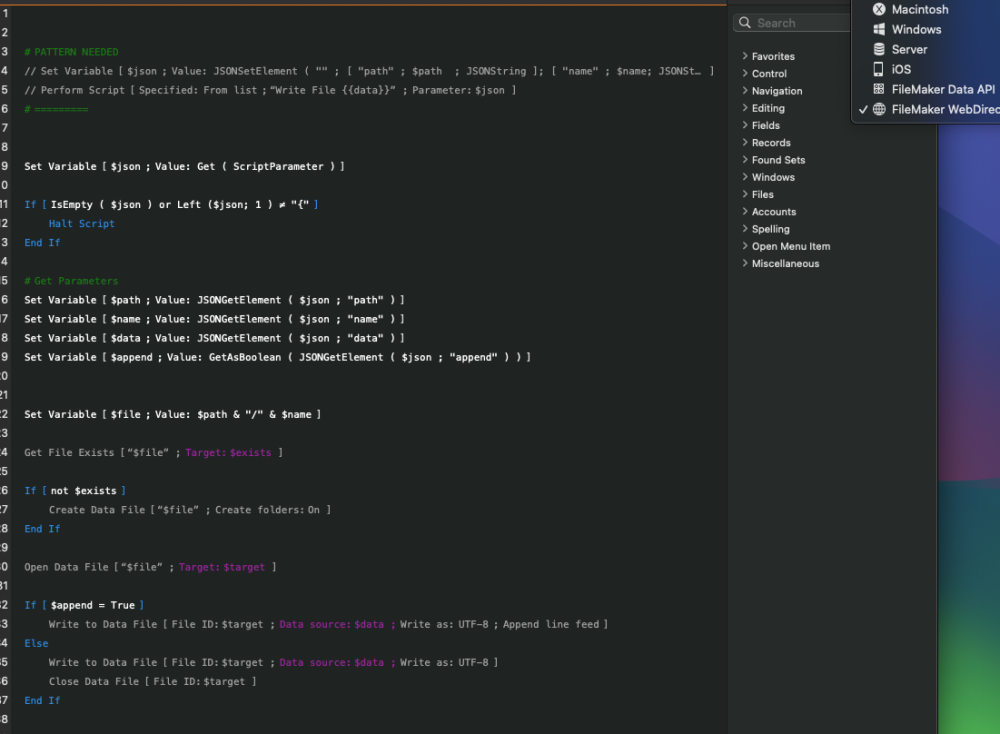
Task: Click the iOS phone icon
Action: coord(879,69)
